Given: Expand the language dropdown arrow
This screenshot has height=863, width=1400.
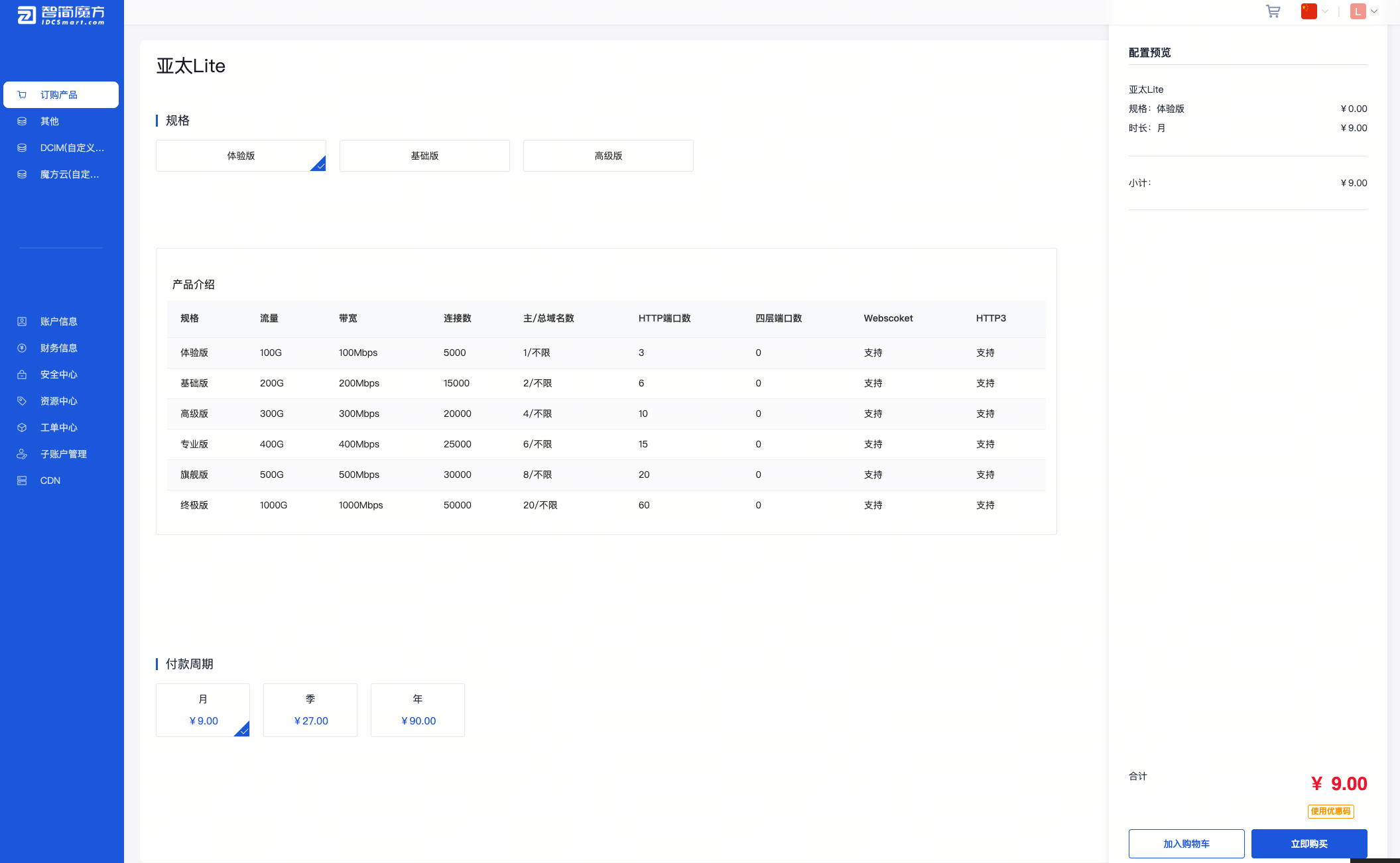Looking at the screenshot, I should coord(1325,11).
